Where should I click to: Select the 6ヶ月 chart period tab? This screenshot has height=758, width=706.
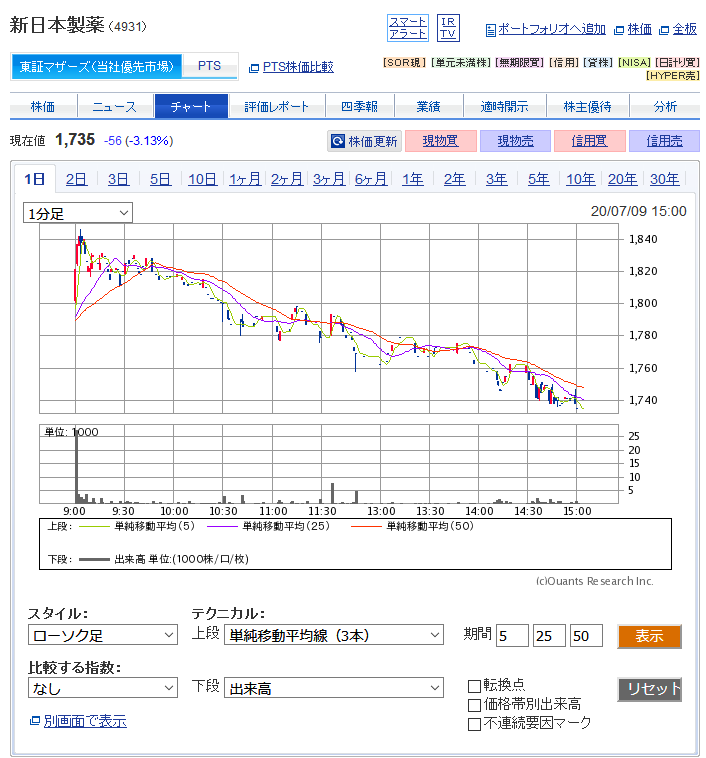coord(370,180)
